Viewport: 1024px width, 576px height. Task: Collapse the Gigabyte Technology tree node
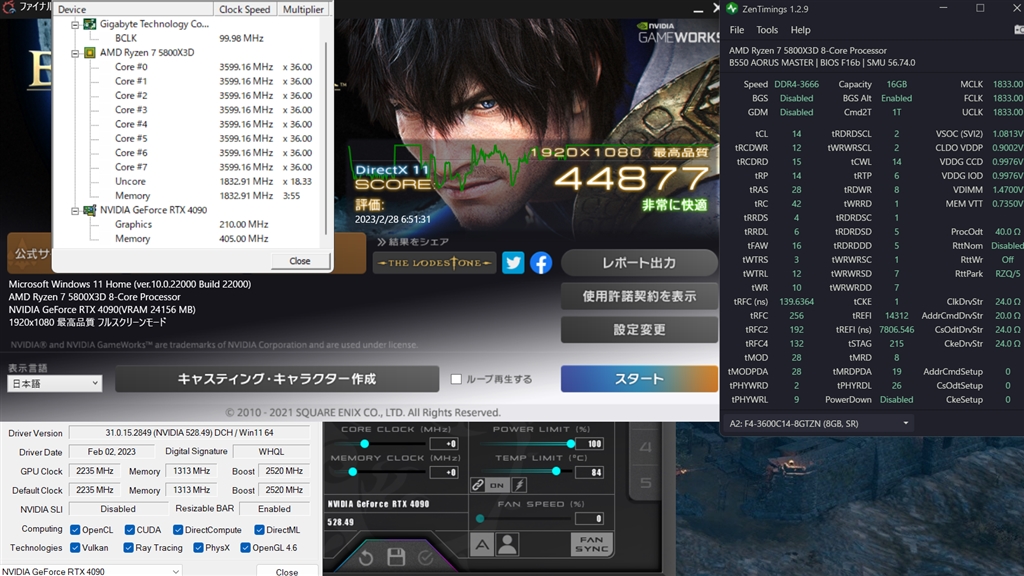[x=75, y=24]
